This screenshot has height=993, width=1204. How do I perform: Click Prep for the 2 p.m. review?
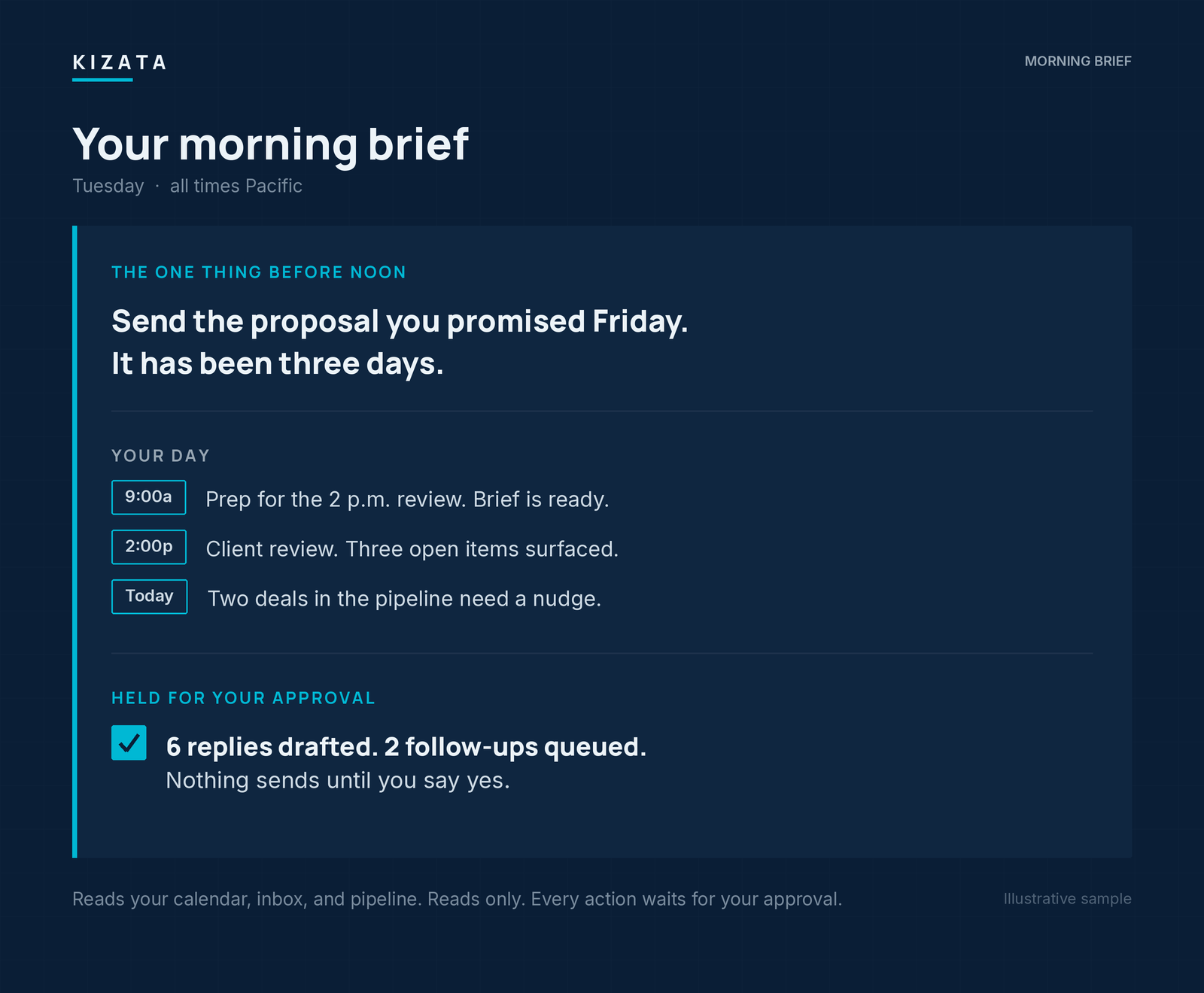407,500
